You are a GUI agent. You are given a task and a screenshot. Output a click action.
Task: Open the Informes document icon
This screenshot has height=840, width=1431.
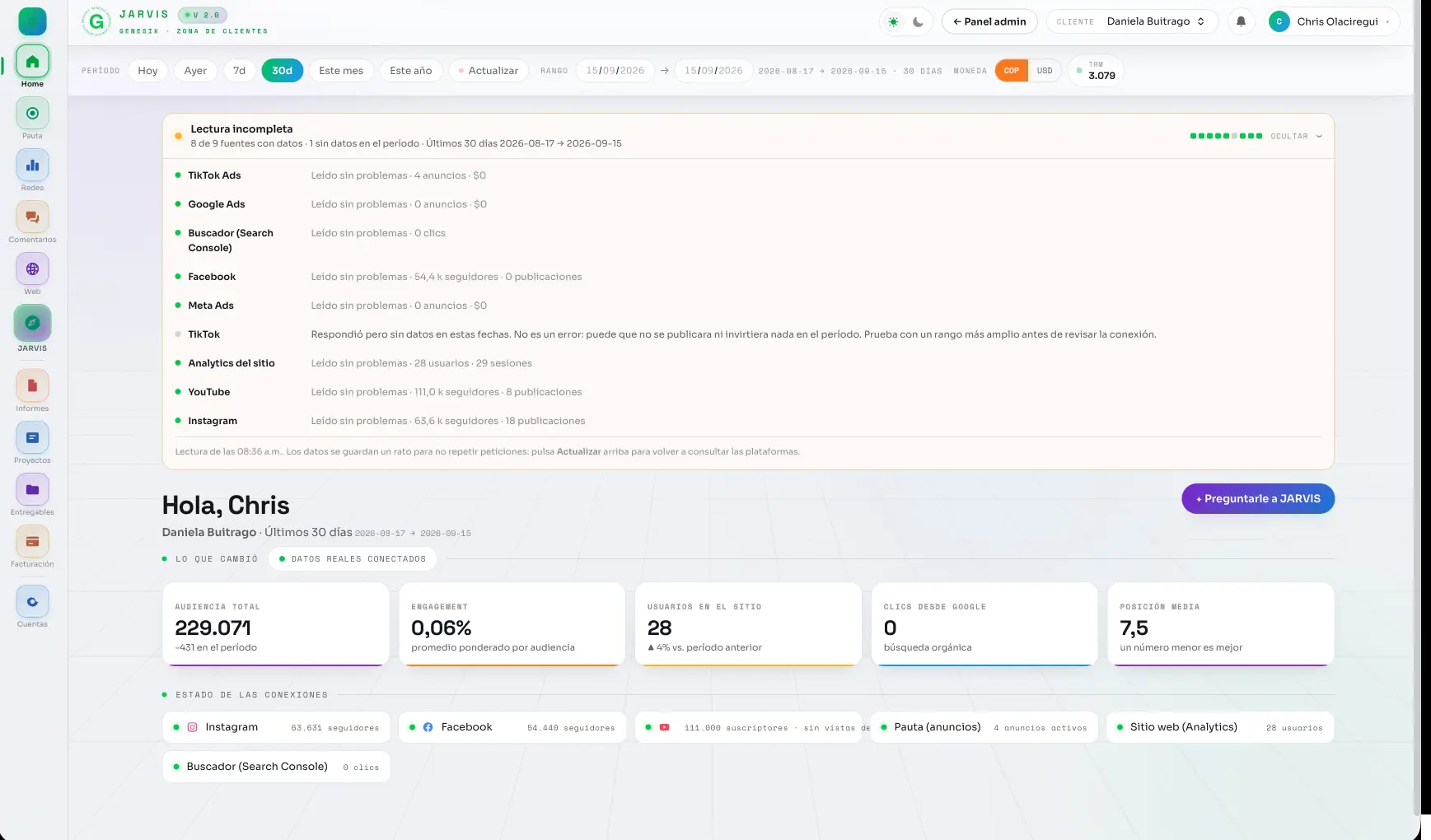click(32, 386)
